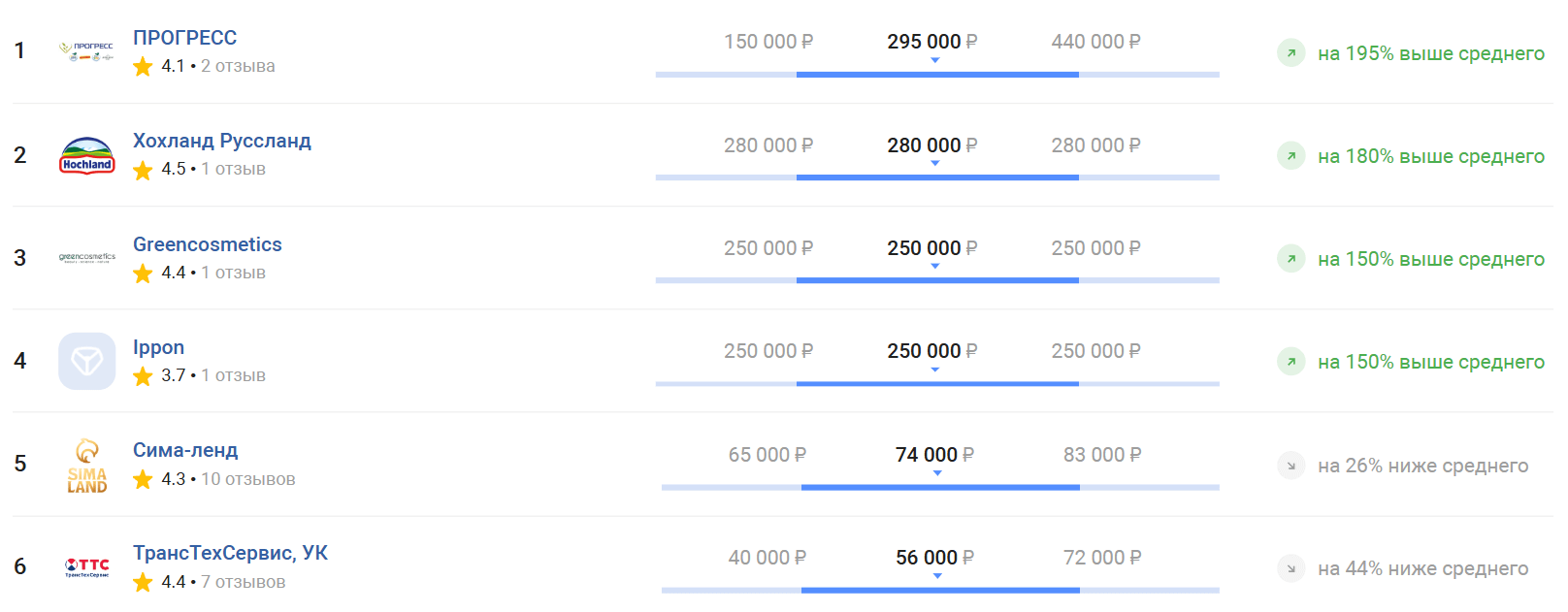Open the Ippon company link

[158, 347]
